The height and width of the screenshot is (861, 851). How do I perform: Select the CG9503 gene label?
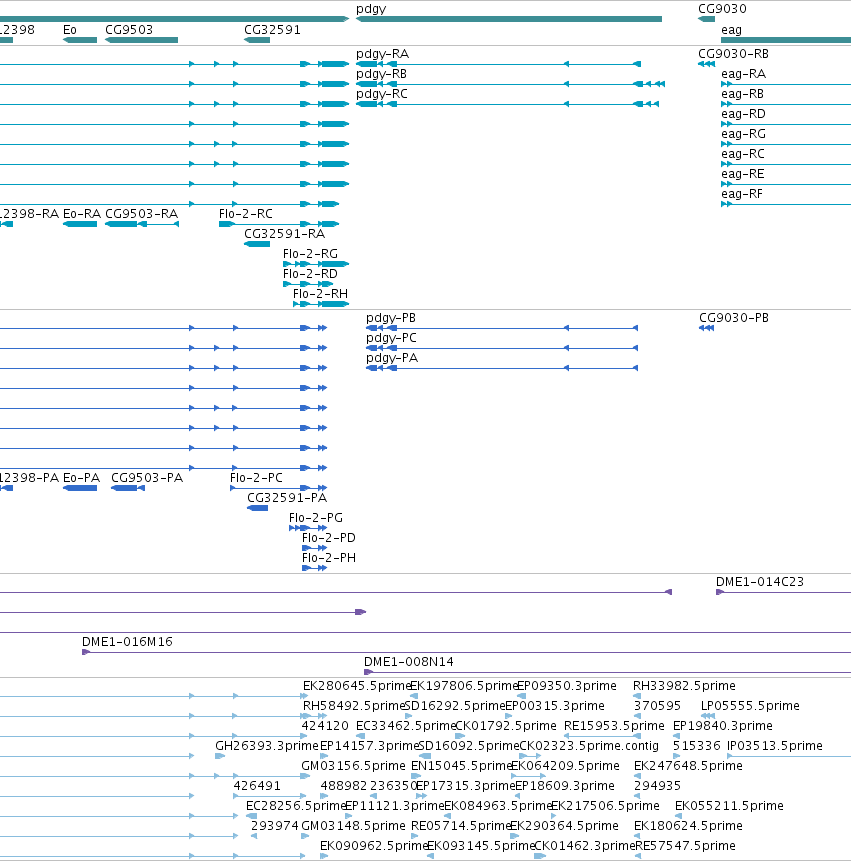[x=129, y=30]
